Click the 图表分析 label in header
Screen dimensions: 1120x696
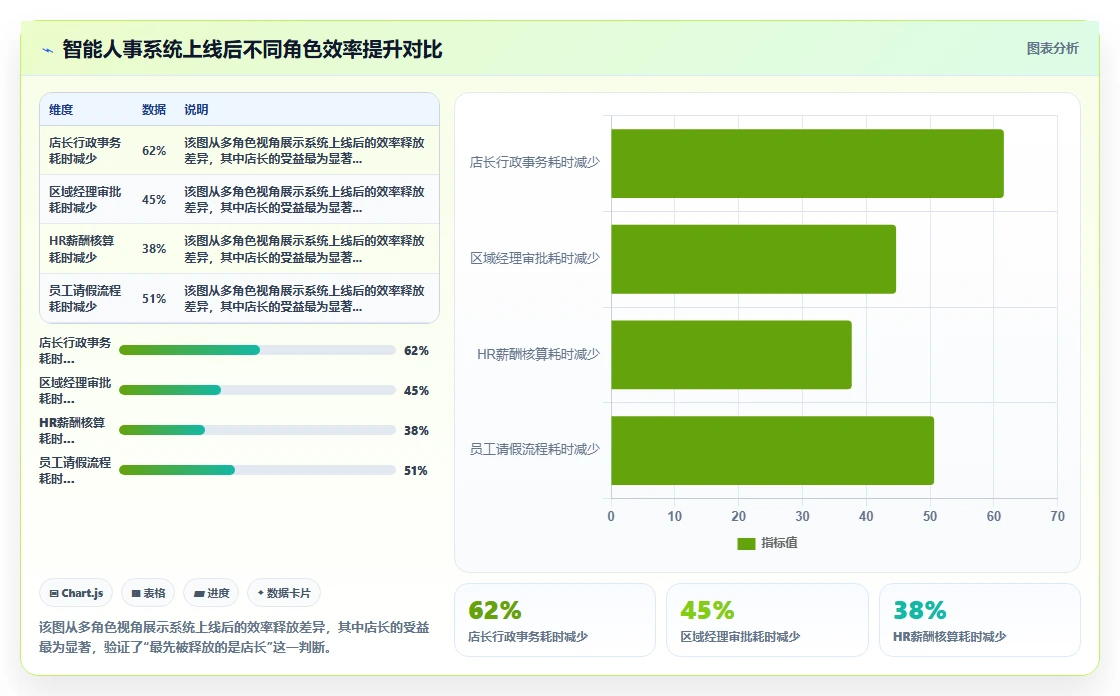click(1052, 49)
